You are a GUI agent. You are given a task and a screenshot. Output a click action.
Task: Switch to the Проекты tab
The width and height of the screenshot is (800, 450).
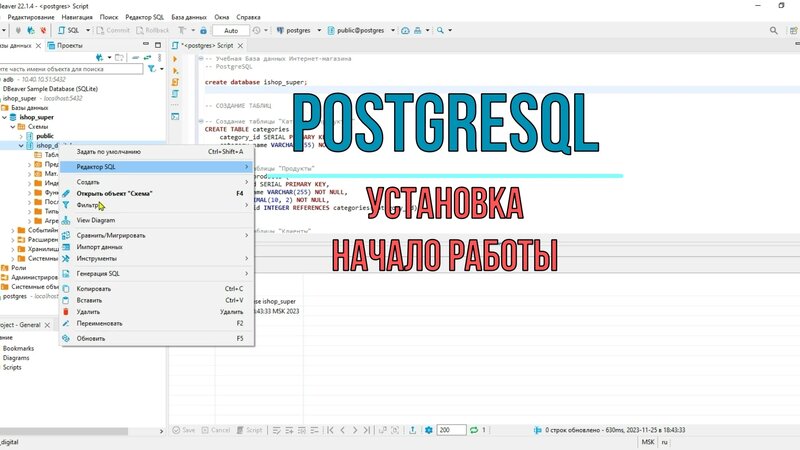click(65, 45)
